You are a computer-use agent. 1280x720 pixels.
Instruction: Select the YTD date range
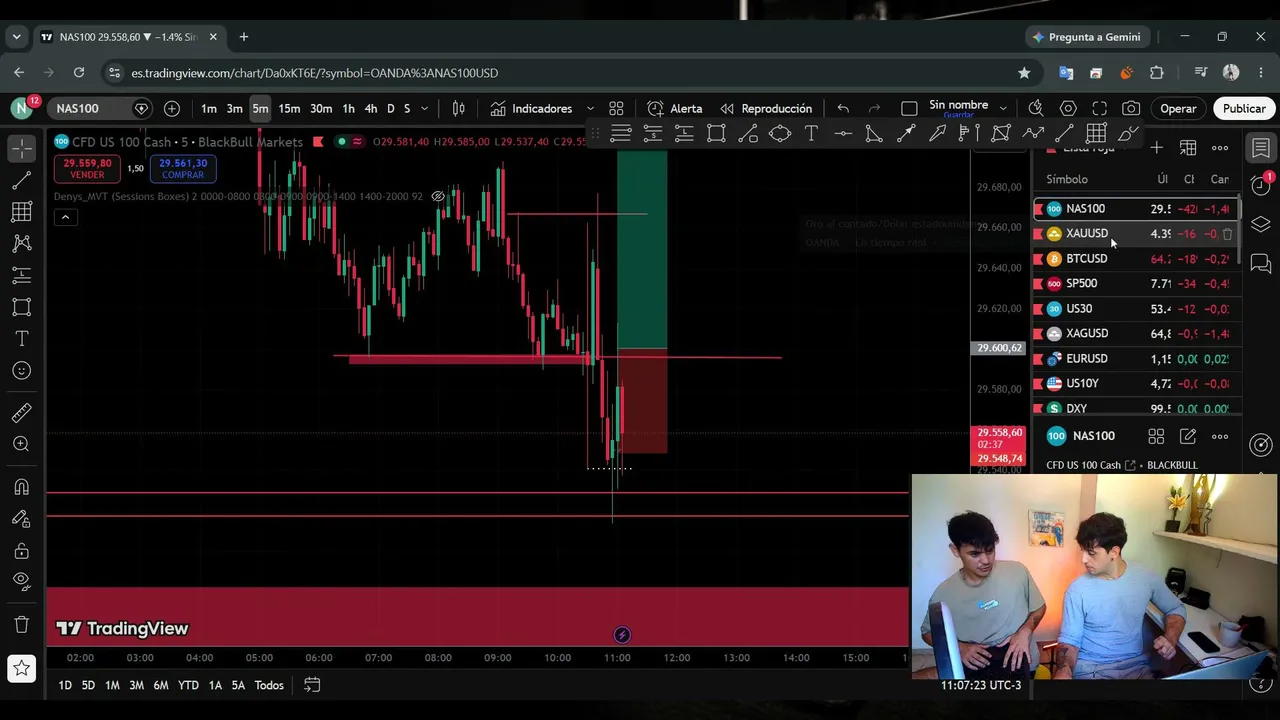pyautogui.click(x=188, y=685)
